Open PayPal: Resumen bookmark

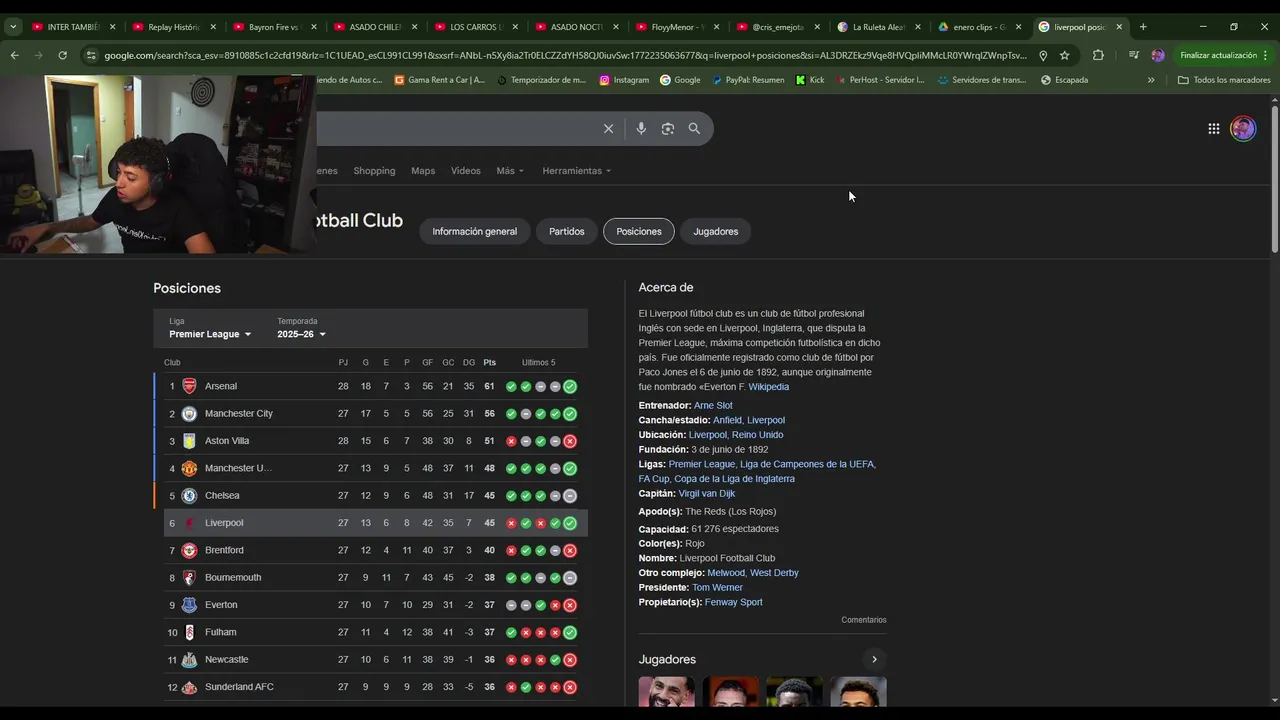coord(748,80)
